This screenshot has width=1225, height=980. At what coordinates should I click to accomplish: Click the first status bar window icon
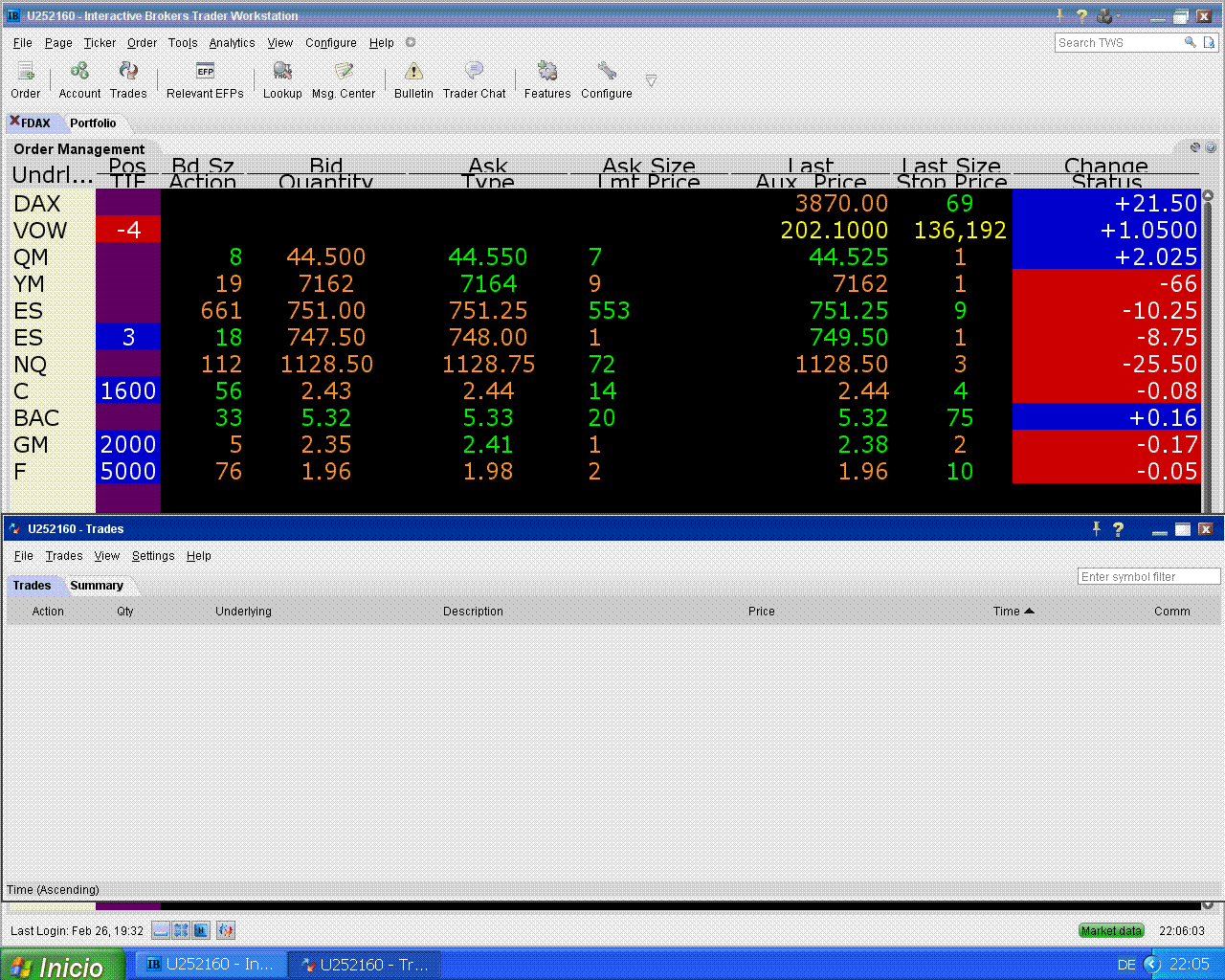pyautogui.click(x=161, y=930)
